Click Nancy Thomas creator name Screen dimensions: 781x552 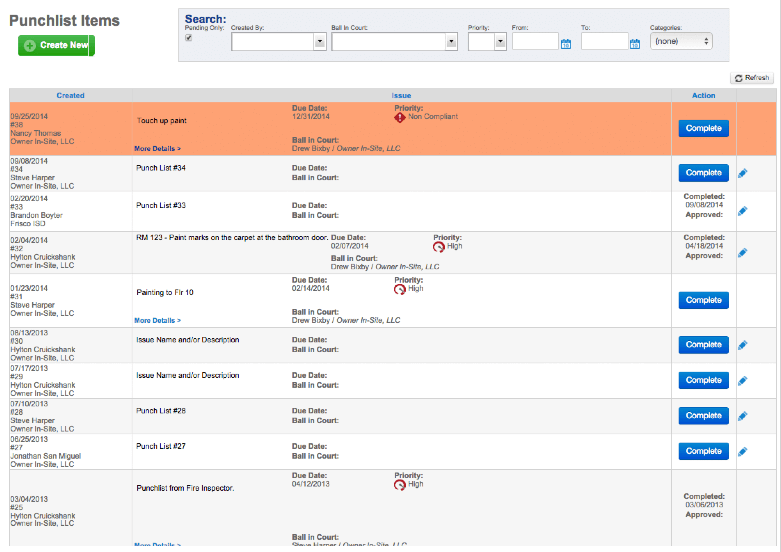point(35,133)
